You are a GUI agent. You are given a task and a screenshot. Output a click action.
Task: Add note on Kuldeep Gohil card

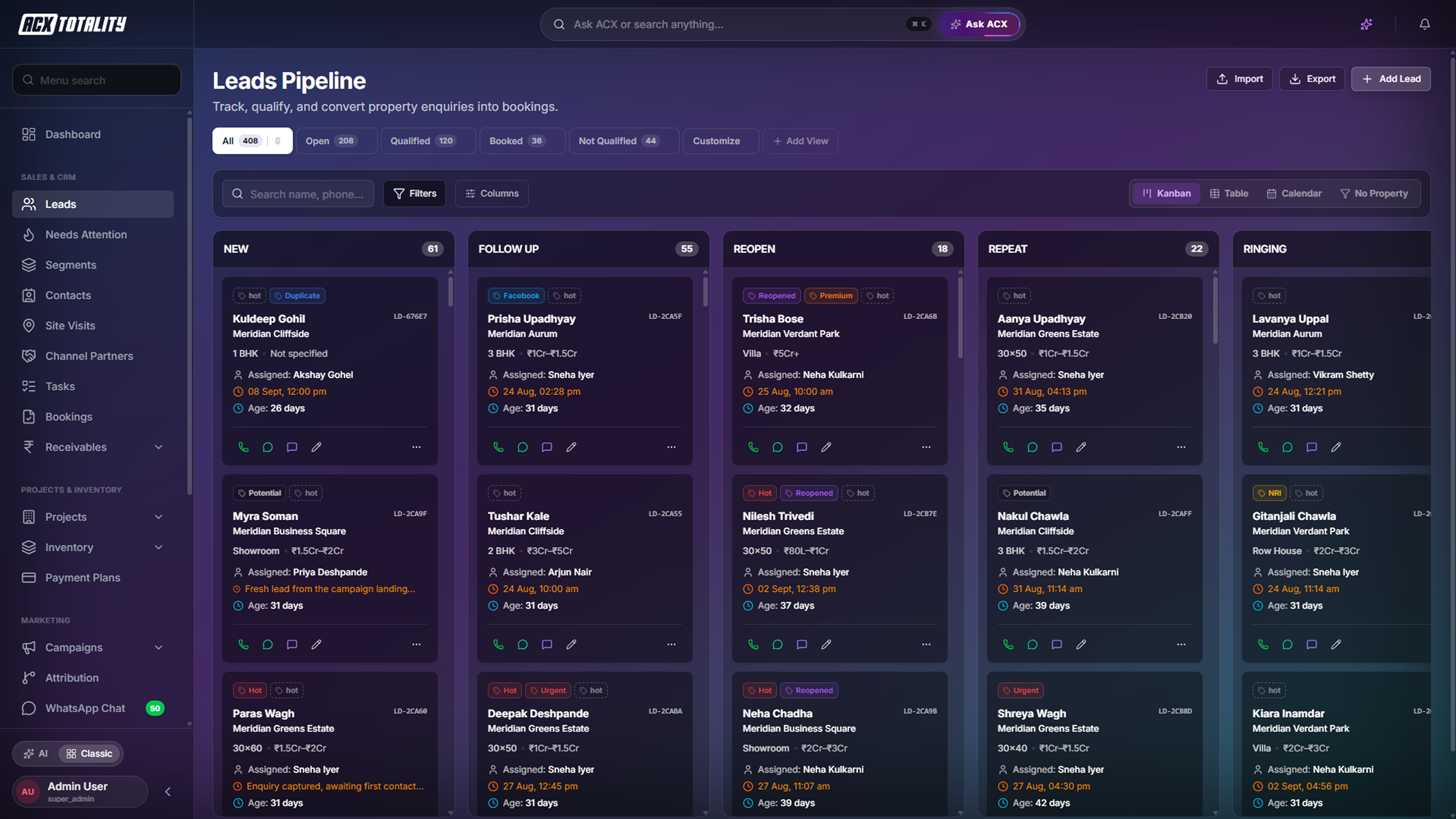(x=292, y=447)
